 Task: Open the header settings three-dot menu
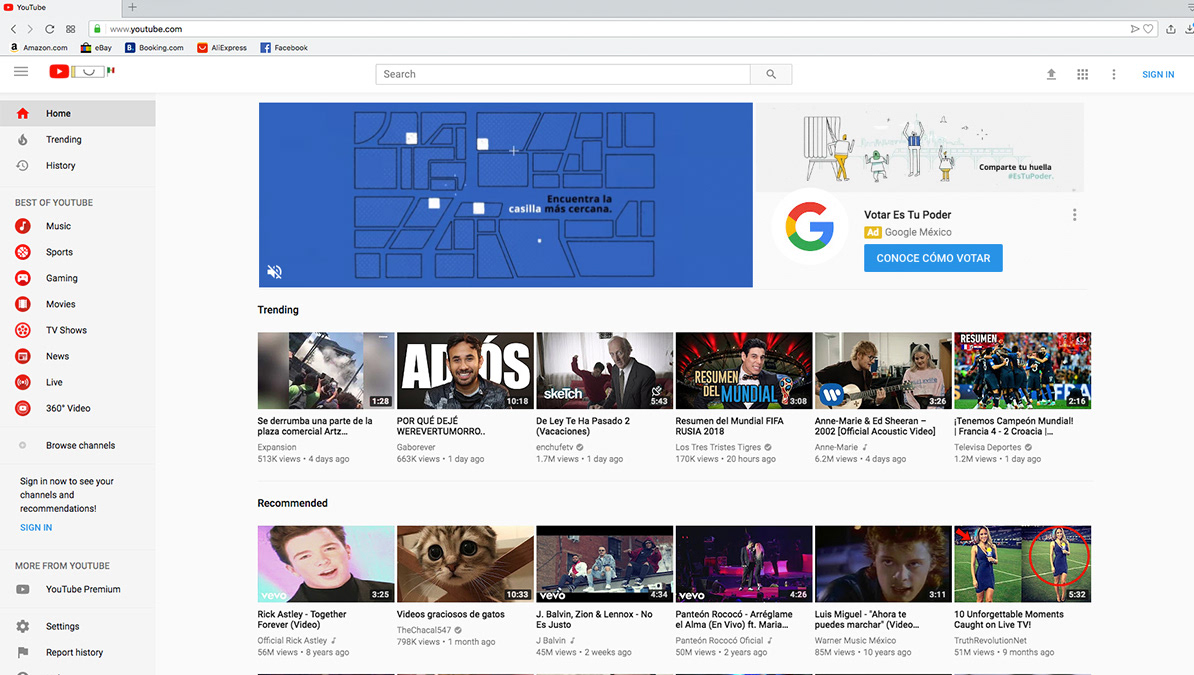1113,74
